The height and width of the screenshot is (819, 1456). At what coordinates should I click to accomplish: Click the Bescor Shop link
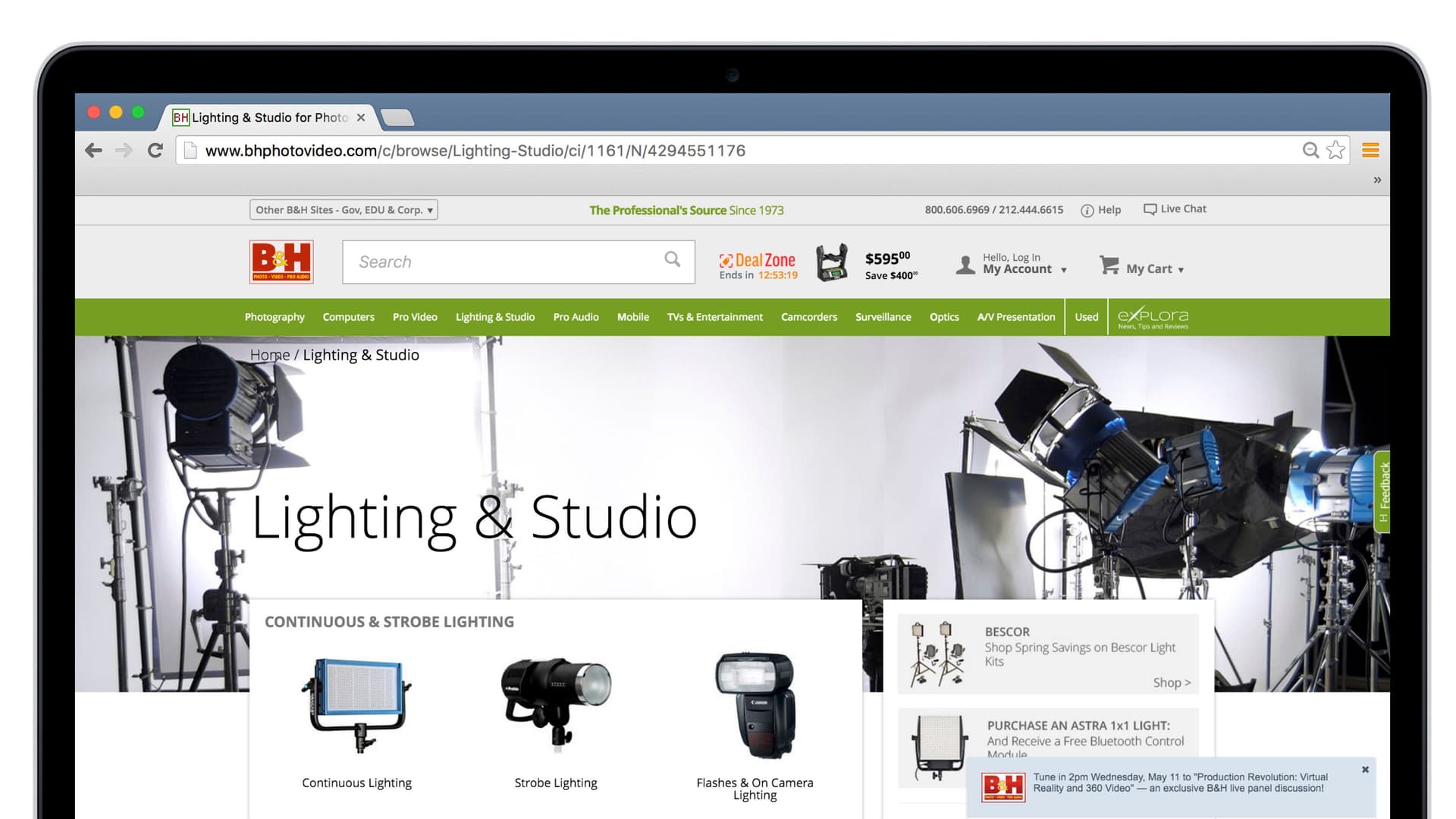pos(1172,682)
